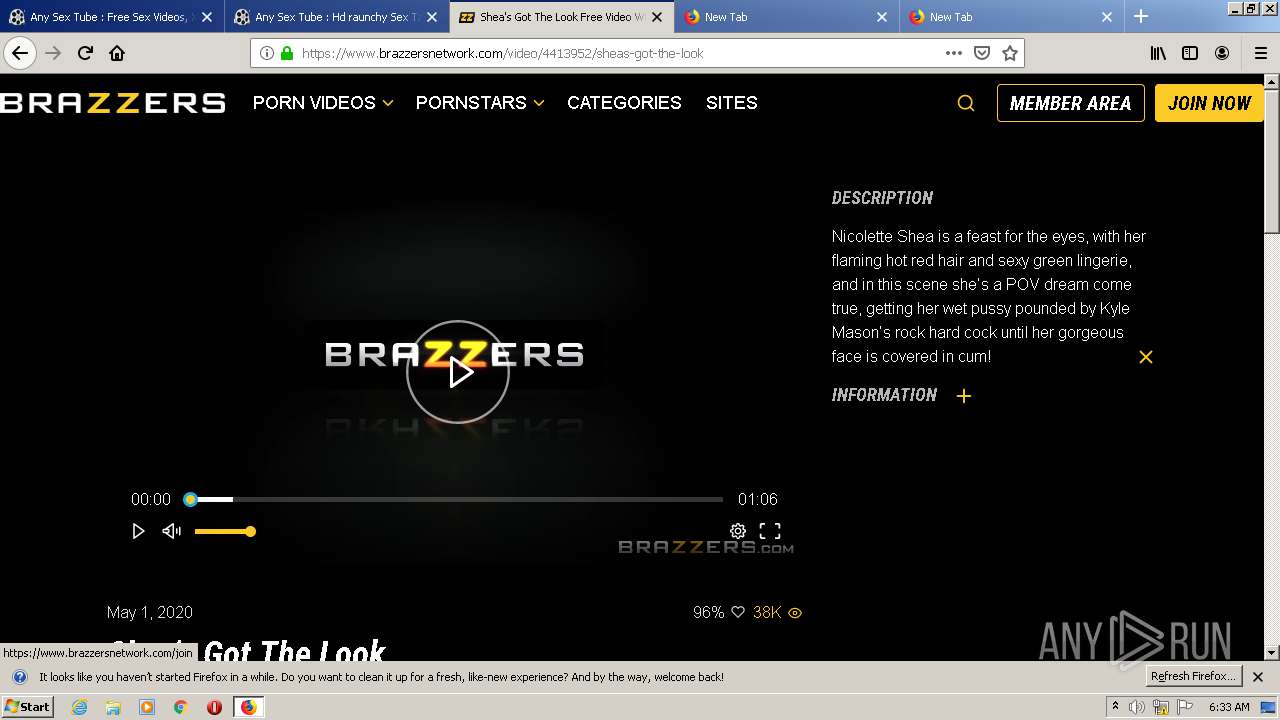Open the taskbar media player icon
Image resolution: width=1280 pixels, height=720 pixels.
pyautogui.click(x=147, y=707)
